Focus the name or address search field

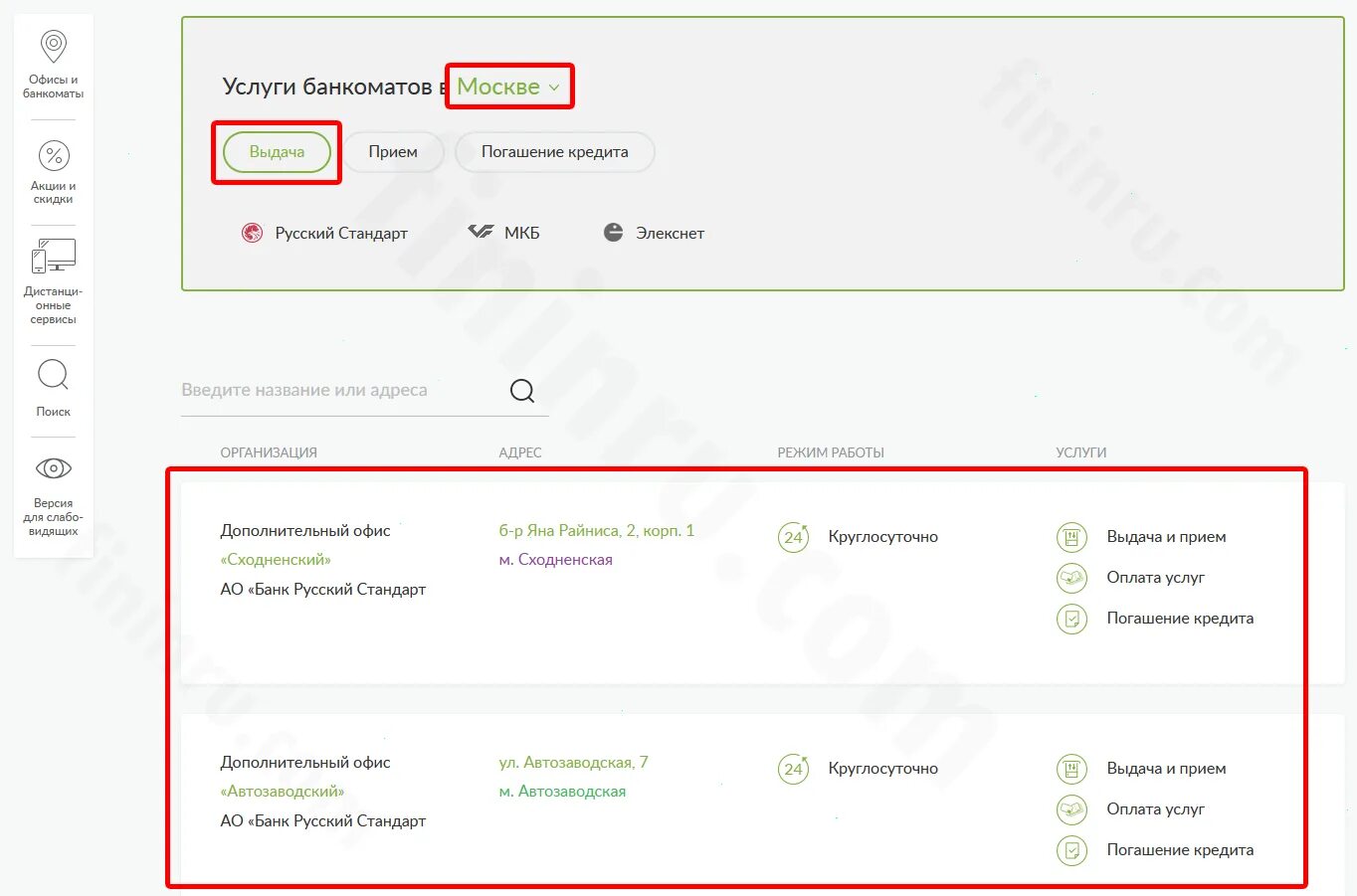coord(343,390)
